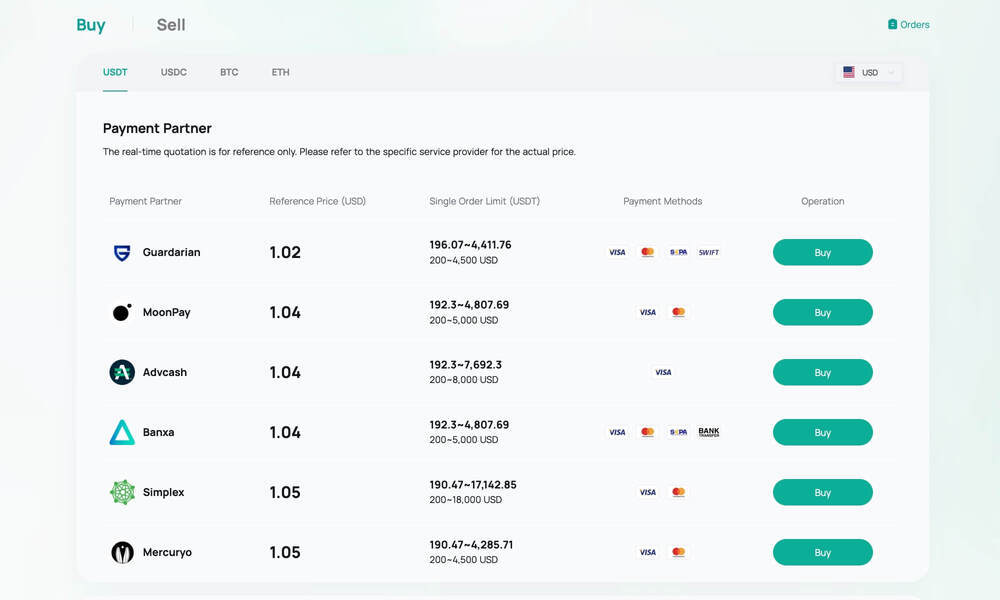The image size is (1000, 600).
Task: Click the Simplex green logo
Action: (122, 492)
